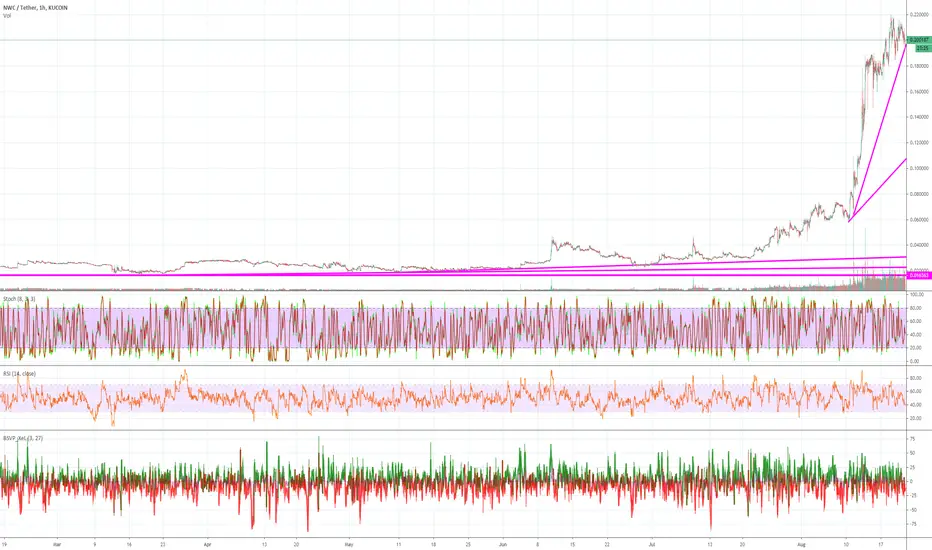The image size is (932, 550).
Task: Click the BSVP indicator label
Action: [23, 438]
